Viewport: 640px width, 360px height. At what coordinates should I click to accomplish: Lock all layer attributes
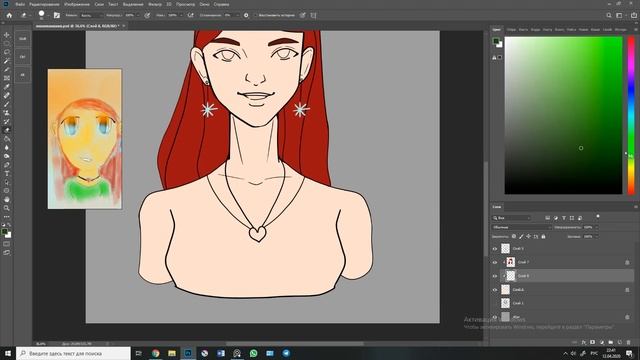[x=543, y=236]
